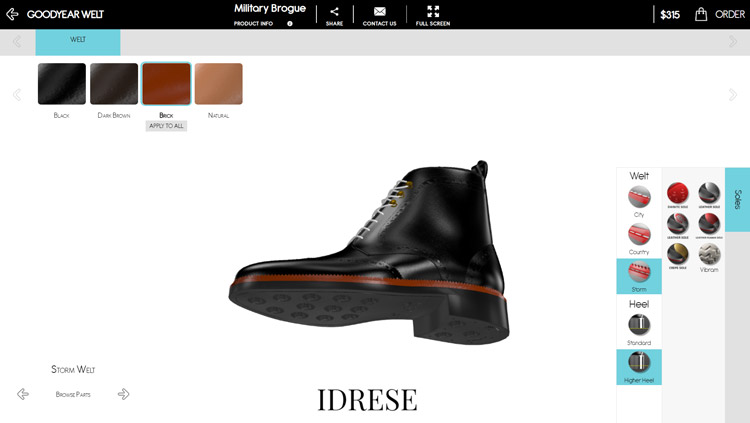Click the Apply To All button
The width and height of the screenshot is (750, 423).
(166, 126)
